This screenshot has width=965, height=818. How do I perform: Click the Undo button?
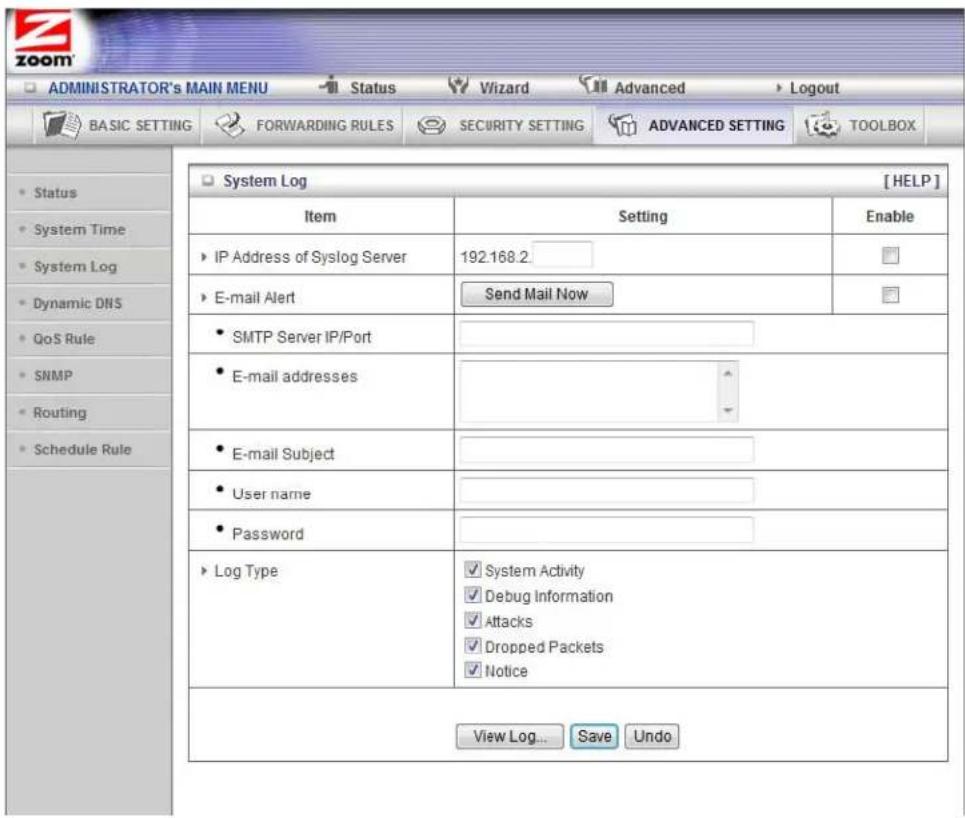click(x=652, y=736)
